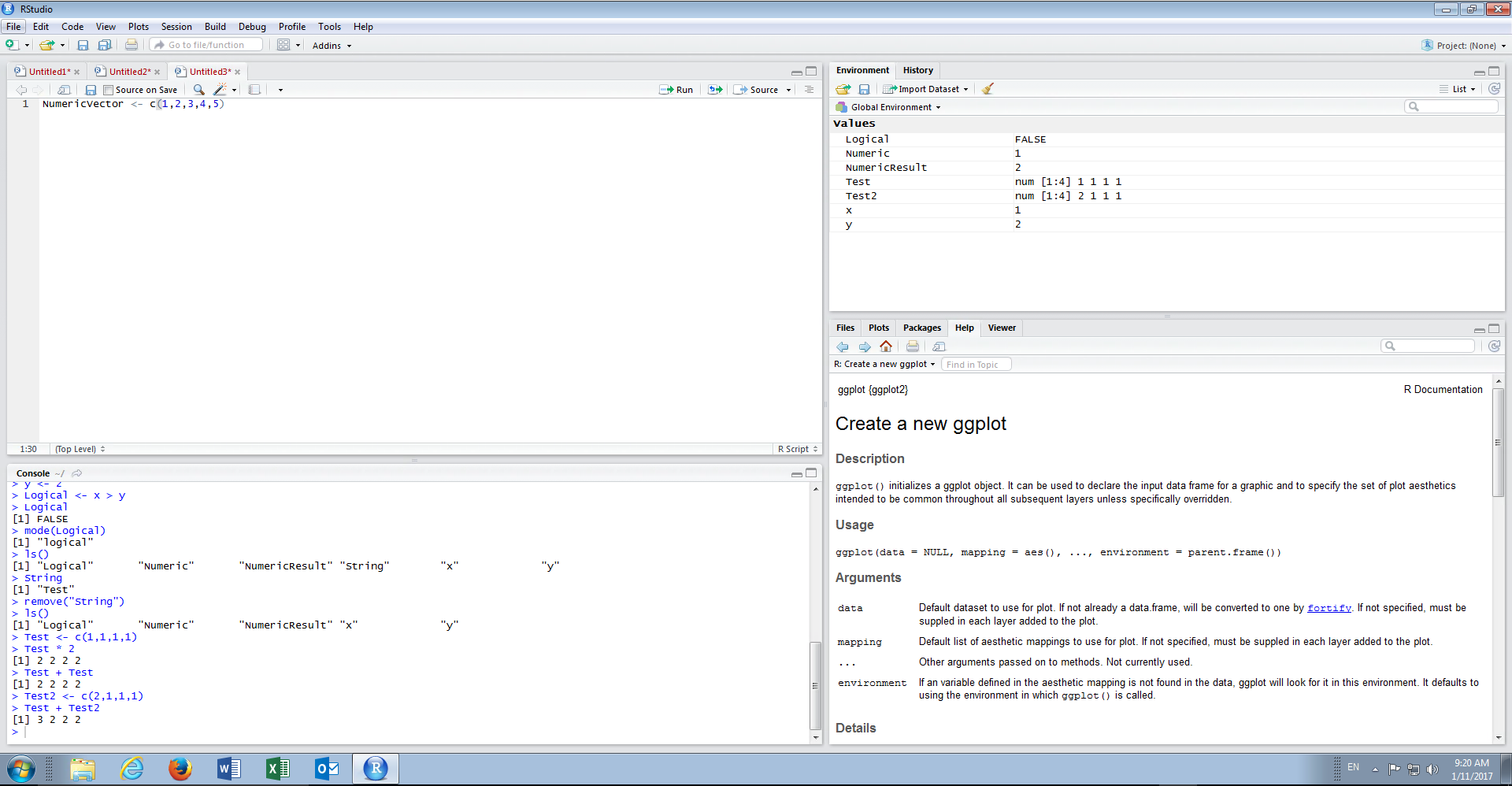Click the view current directory arrow in Console
The width and height of the screenshot is (1512, 786).
(x=76, y=473)
